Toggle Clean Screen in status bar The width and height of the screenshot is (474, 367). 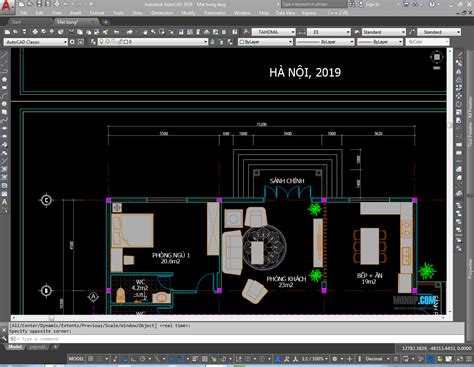460,359
